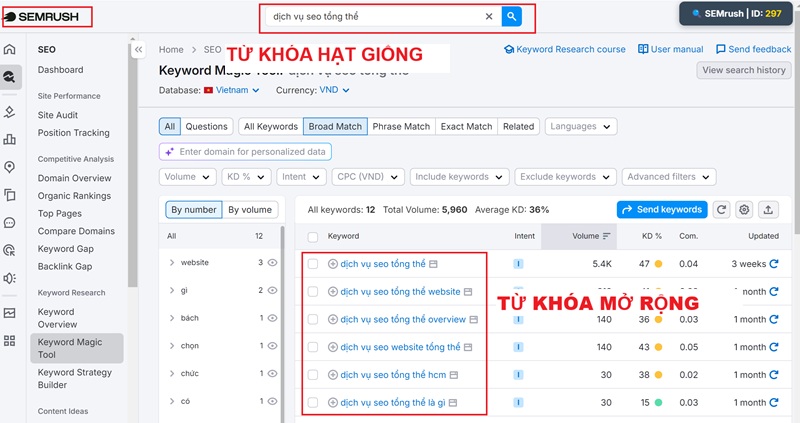Check the select-all Keyword header checkbox
This screenshot has width=800, height=423.
tap(313, 237)
